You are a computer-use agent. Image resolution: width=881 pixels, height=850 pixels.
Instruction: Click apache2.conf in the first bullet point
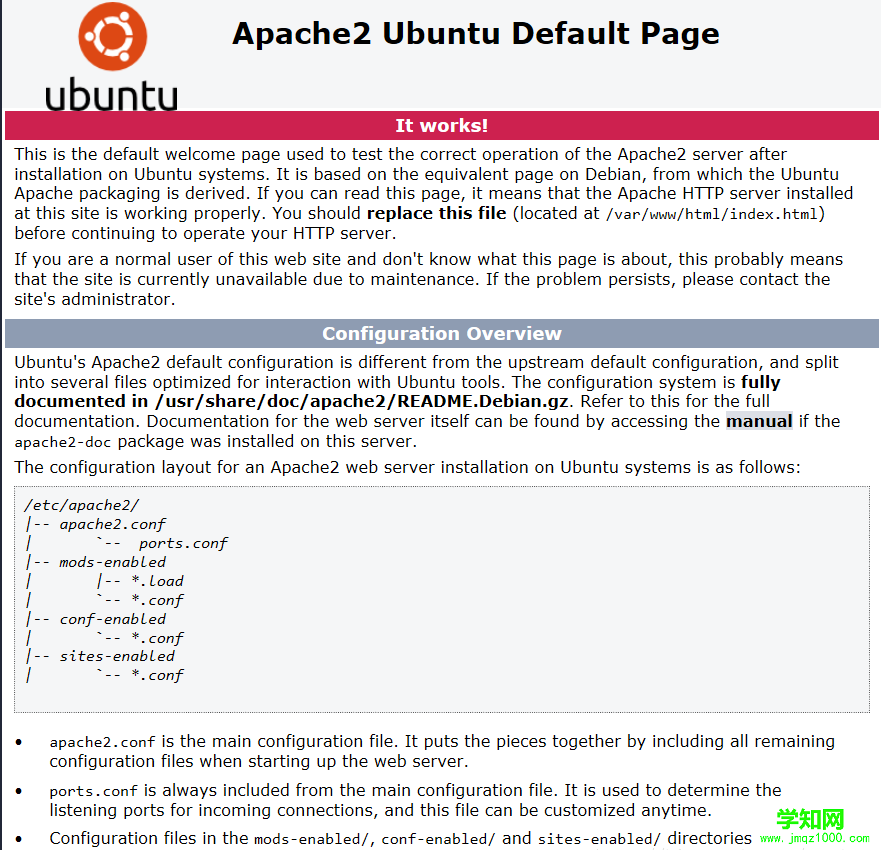(x=102, y=743)
